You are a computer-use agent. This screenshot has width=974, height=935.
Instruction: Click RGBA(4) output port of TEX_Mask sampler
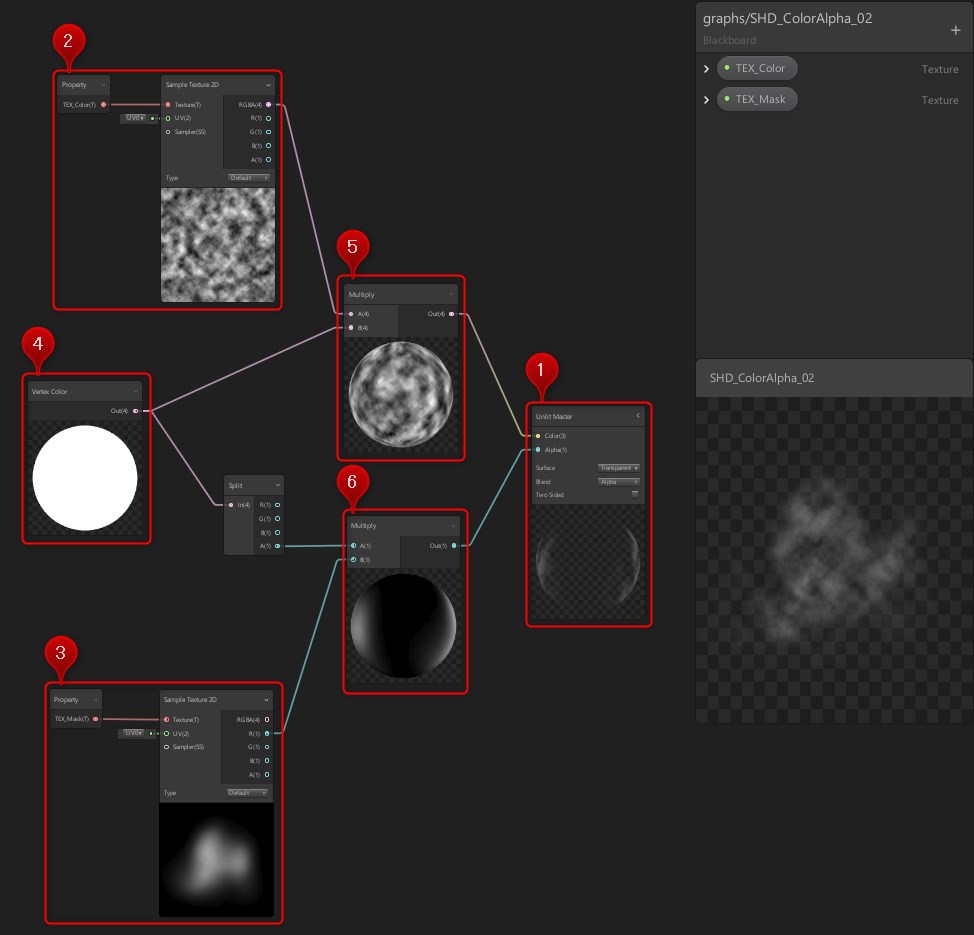coord(267,719)
